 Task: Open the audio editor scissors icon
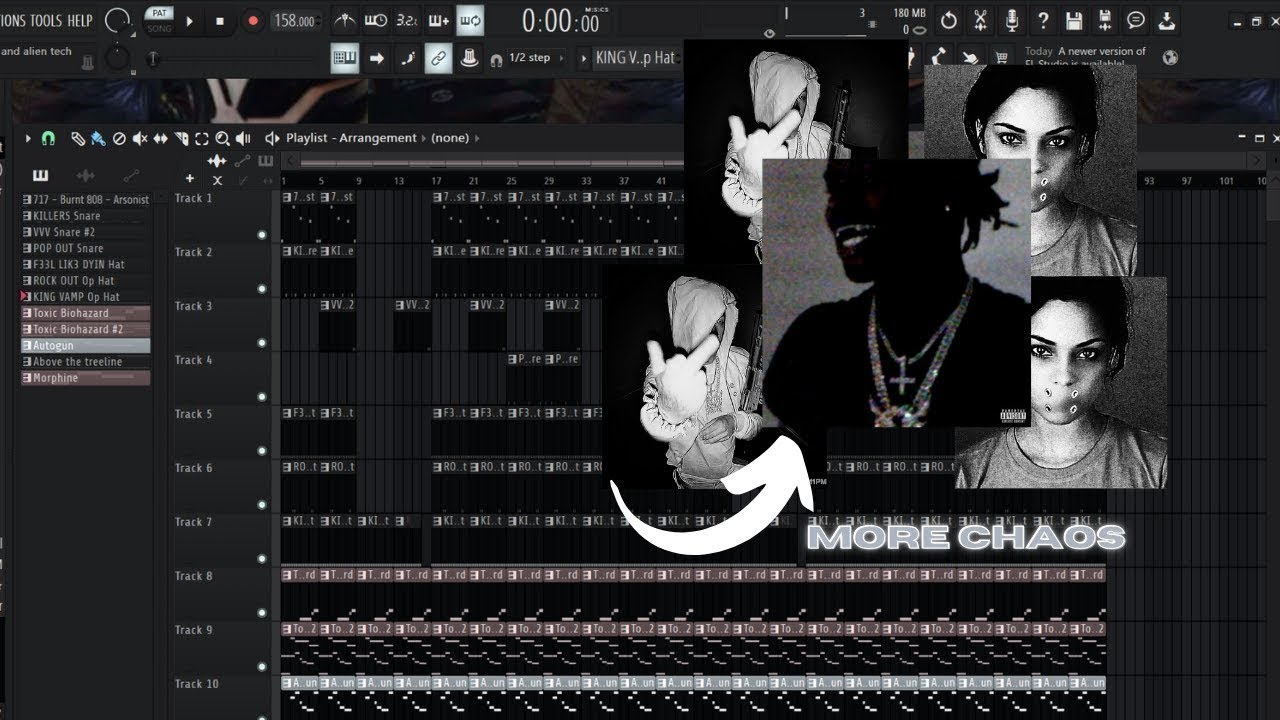(x=980, y=20)
